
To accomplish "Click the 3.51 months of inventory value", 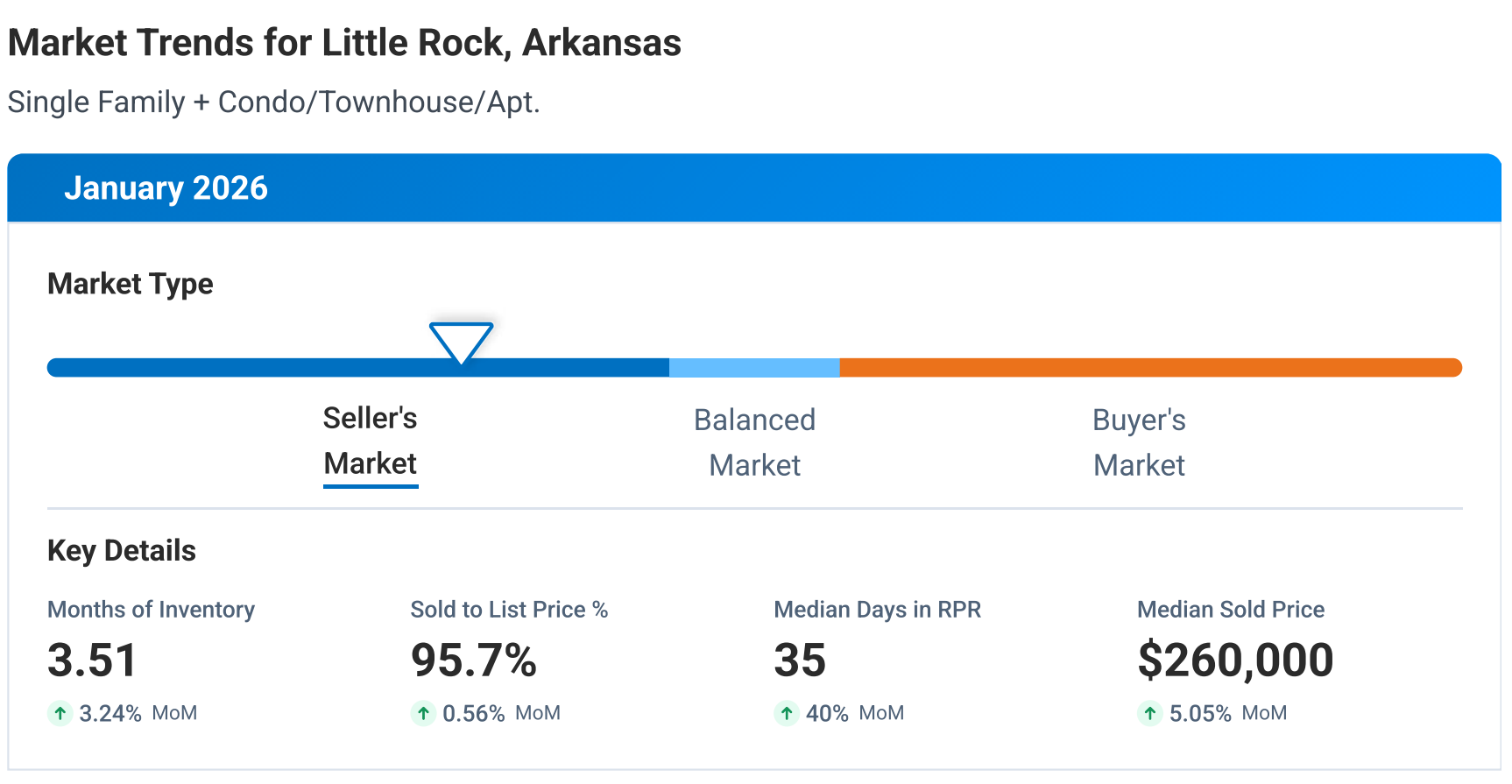I will coord(92,660).
